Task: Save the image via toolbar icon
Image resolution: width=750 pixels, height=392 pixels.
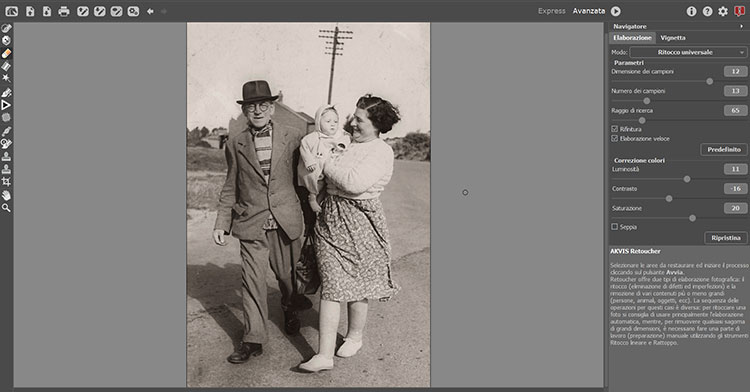Action: (47, 11)
